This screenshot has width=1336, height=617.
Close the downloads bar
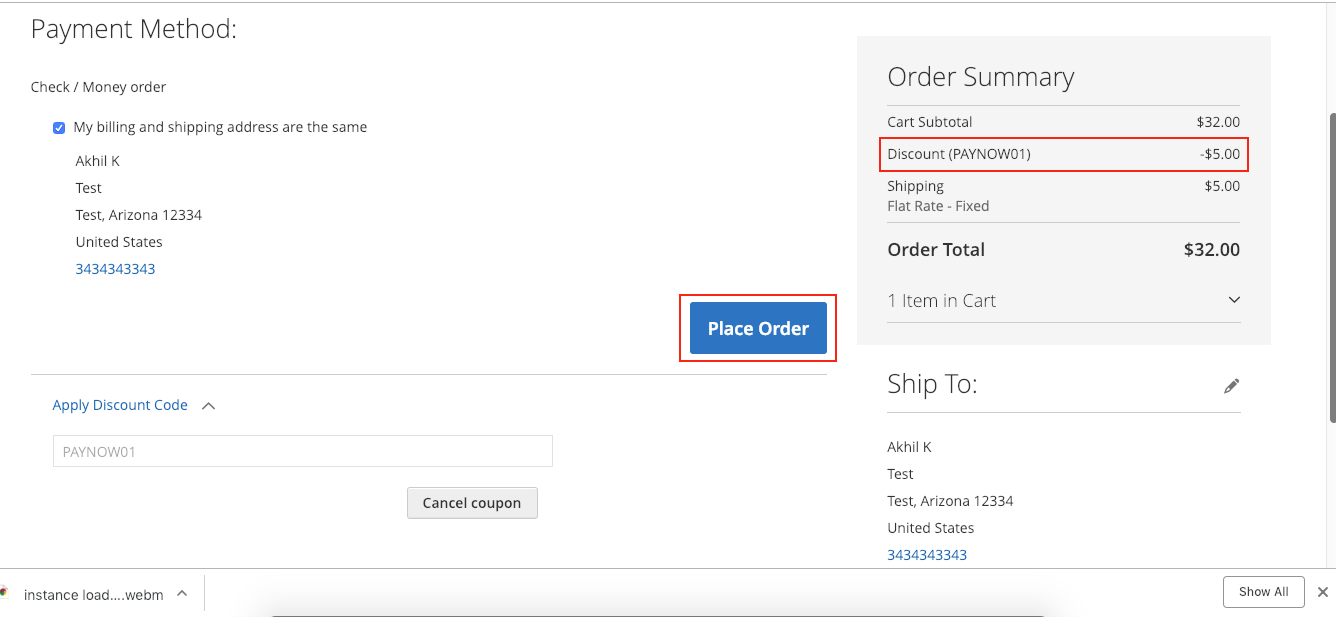coord(1322,592)
